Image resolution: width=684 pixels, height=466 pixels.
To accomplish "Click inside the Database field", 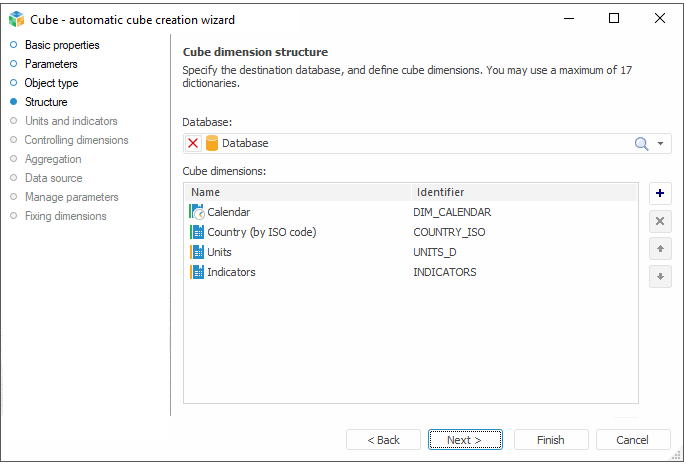I will (x=420, y=143).
